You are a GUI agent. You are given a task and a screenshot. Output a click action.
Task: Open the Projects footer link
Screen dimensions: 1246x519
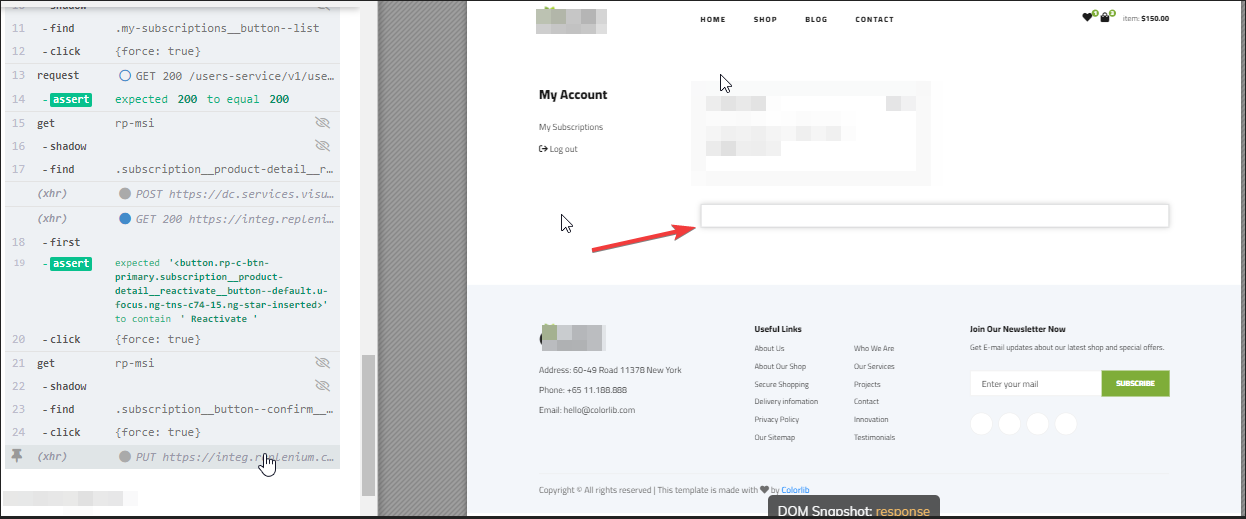[867, 384]
